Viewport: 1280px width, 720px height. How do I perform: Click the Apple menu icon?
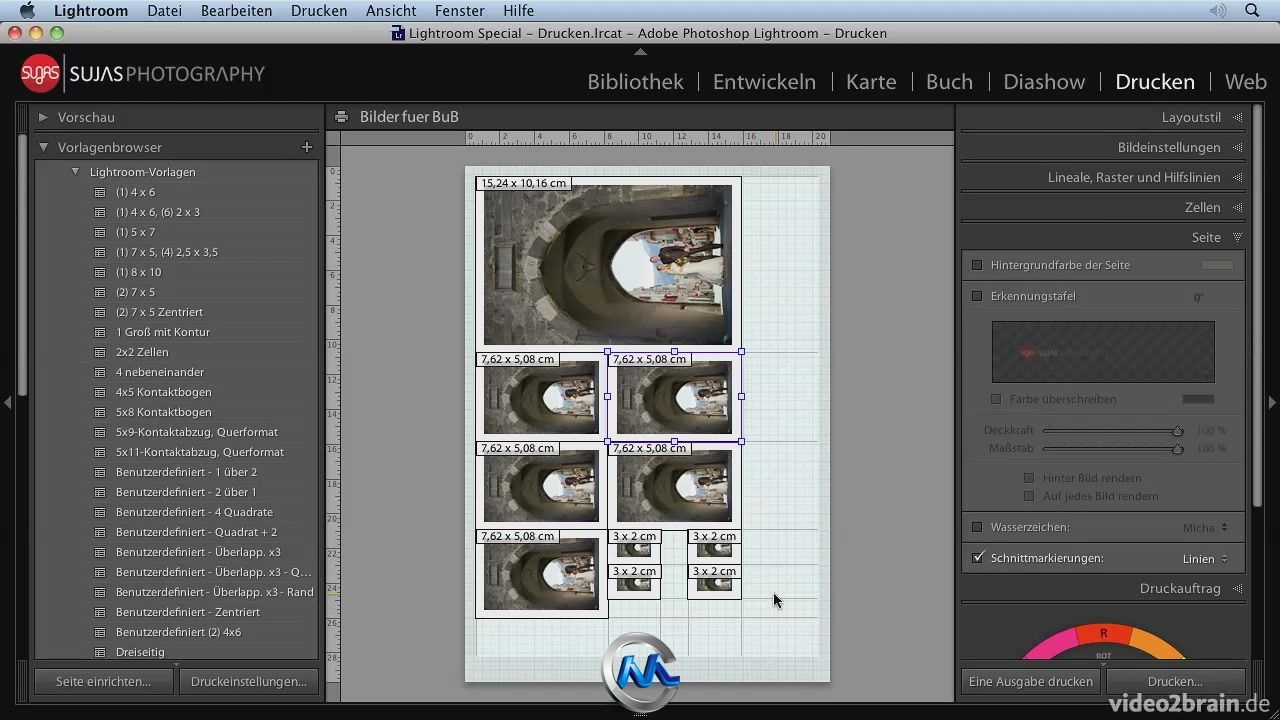click(x=27, y=10)
